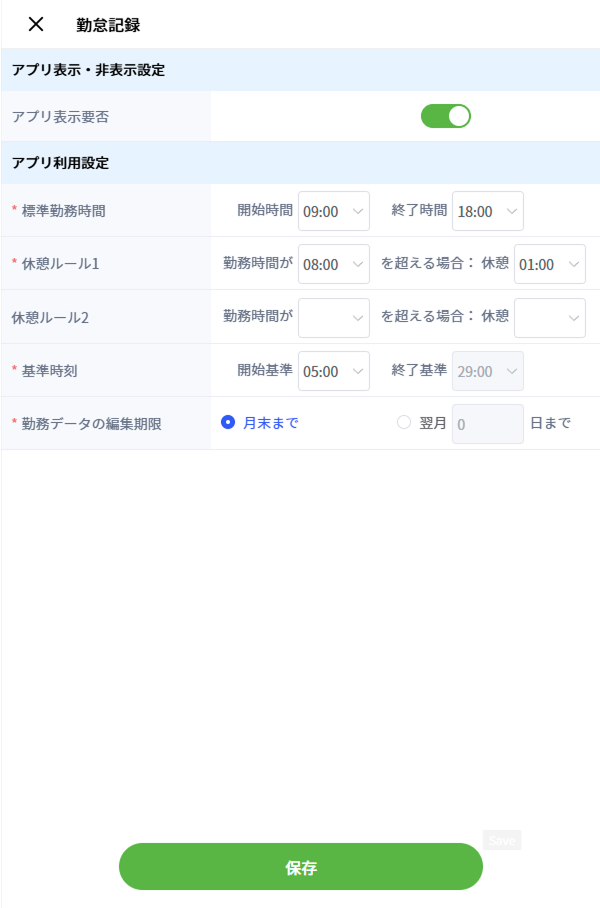600x908 pixels.
Task: Open the empty 休憩ルール2 休憩 dropdown
Action: click(549, 318)
